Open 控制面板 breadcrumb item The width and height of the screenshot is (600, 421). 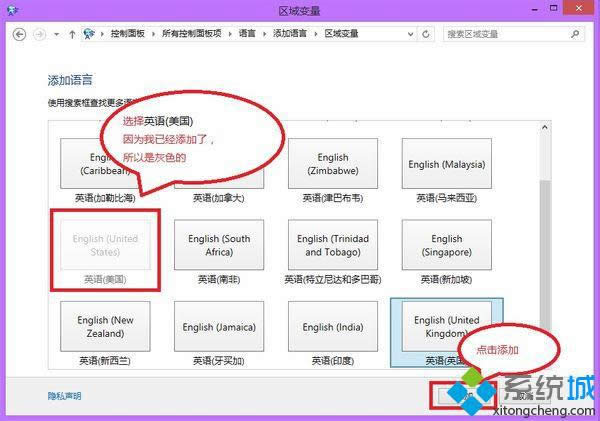click(127, 34)
